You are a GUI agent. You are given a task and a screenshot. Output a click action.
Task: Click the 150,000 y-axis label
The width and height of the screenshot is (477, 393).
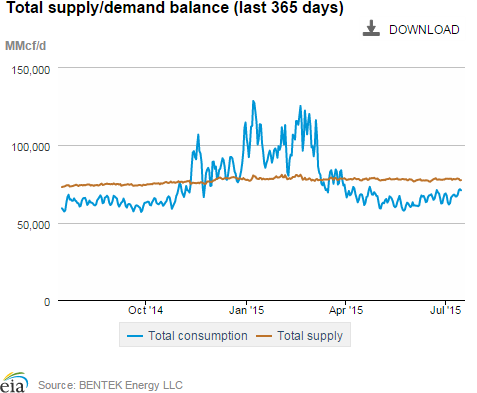(x=31, y=70)
